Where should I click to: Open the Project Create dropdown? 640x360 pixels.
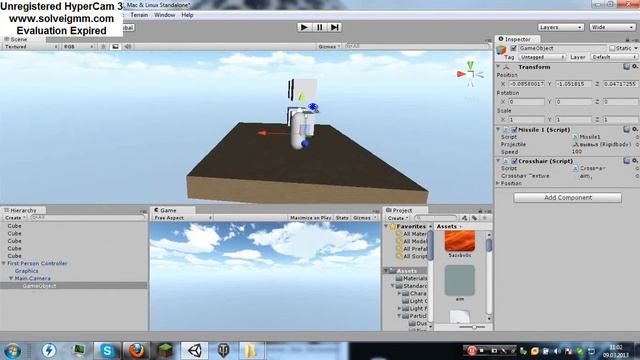397,218
